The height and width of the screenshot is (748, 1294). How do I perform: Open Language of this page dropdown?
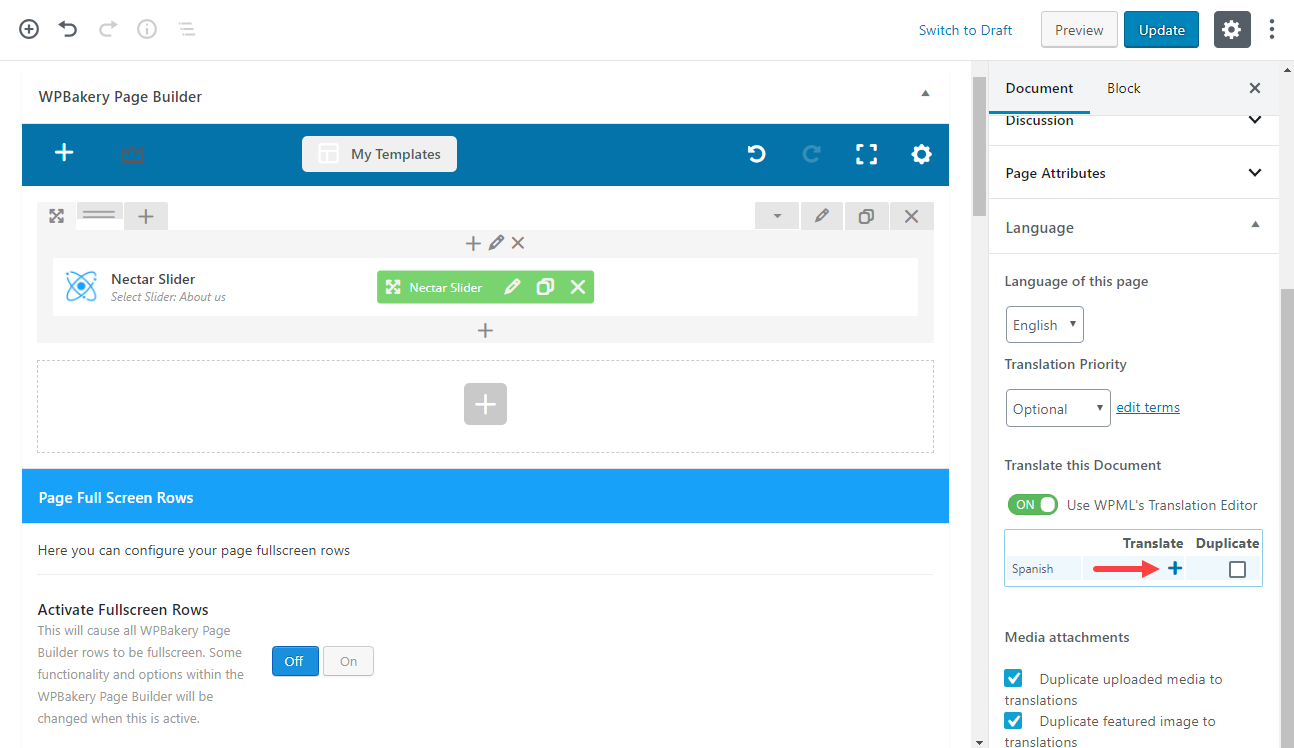(1044, 325)
